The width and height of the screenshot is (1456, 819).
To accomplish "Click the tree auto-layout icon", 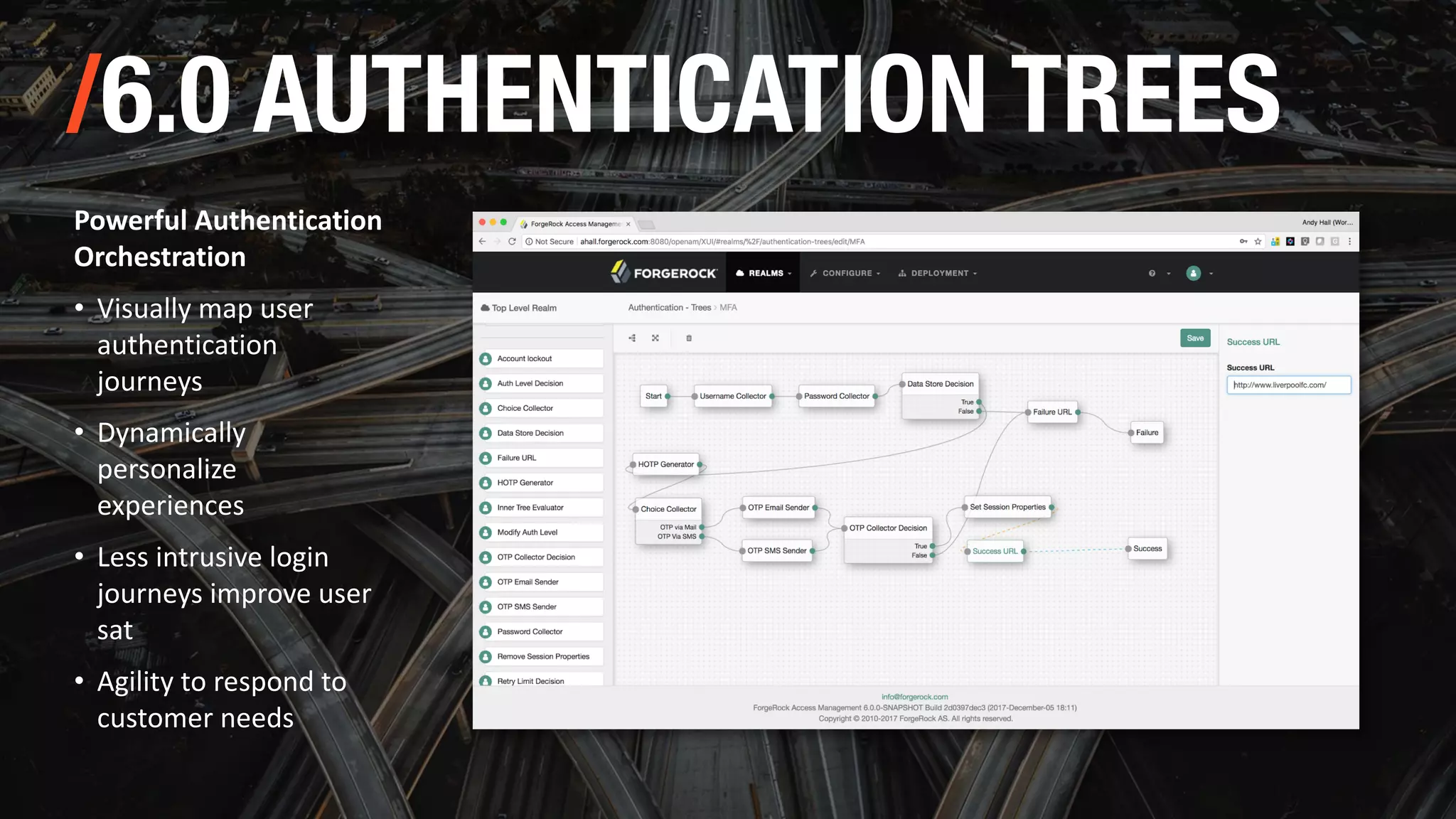I will [x=632, y=338].
